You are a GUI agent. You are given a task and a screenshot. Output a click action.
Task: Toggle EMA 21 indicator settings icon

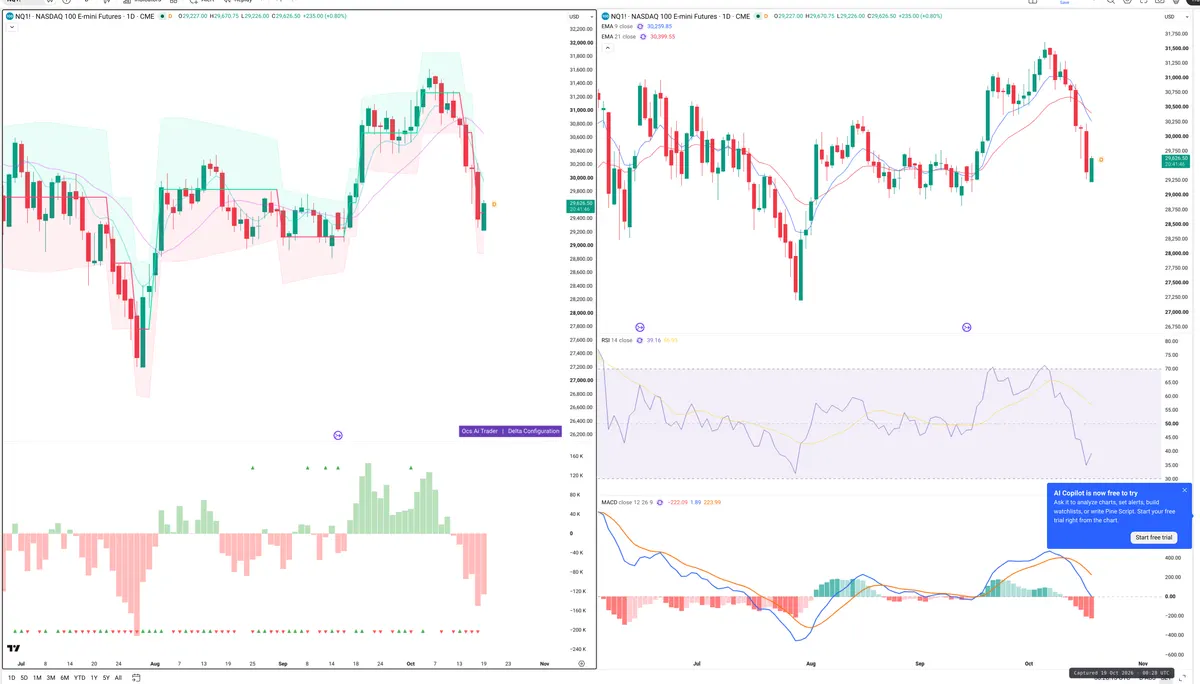(643, 36)
